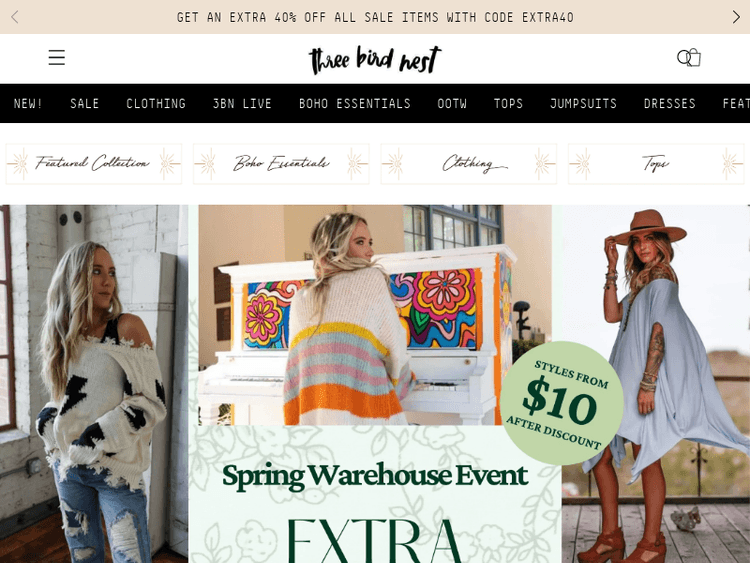Show previous announcement with left arrow
Viewport: 750px width, 563px height.
coord(15,17)
